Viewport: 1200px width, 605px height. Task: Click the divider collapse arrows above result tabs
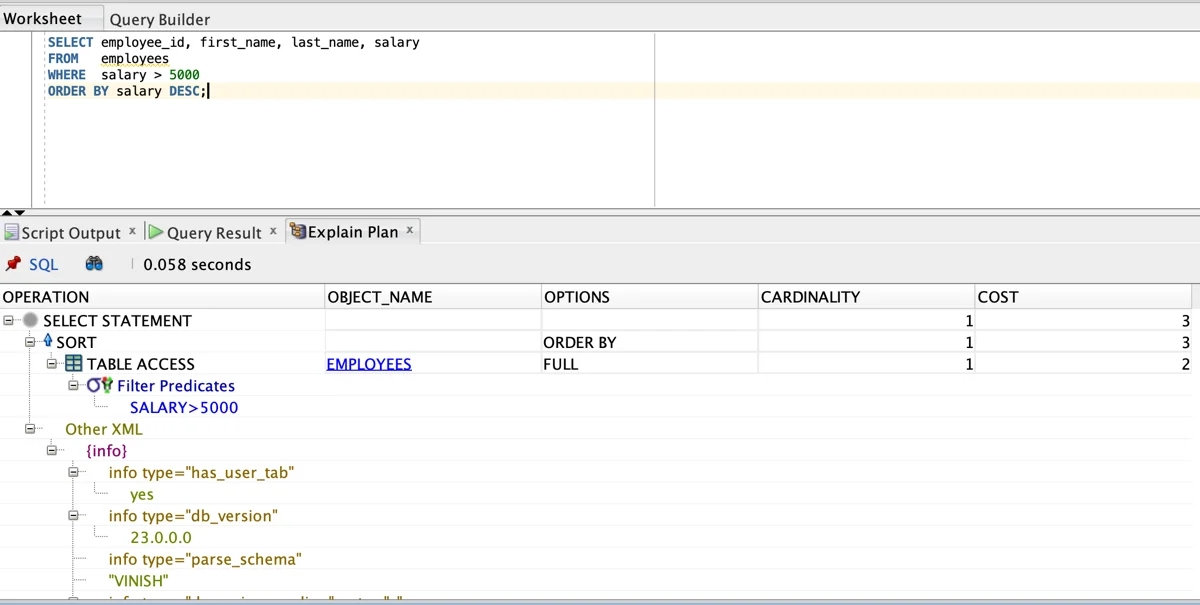coord(14,212)
